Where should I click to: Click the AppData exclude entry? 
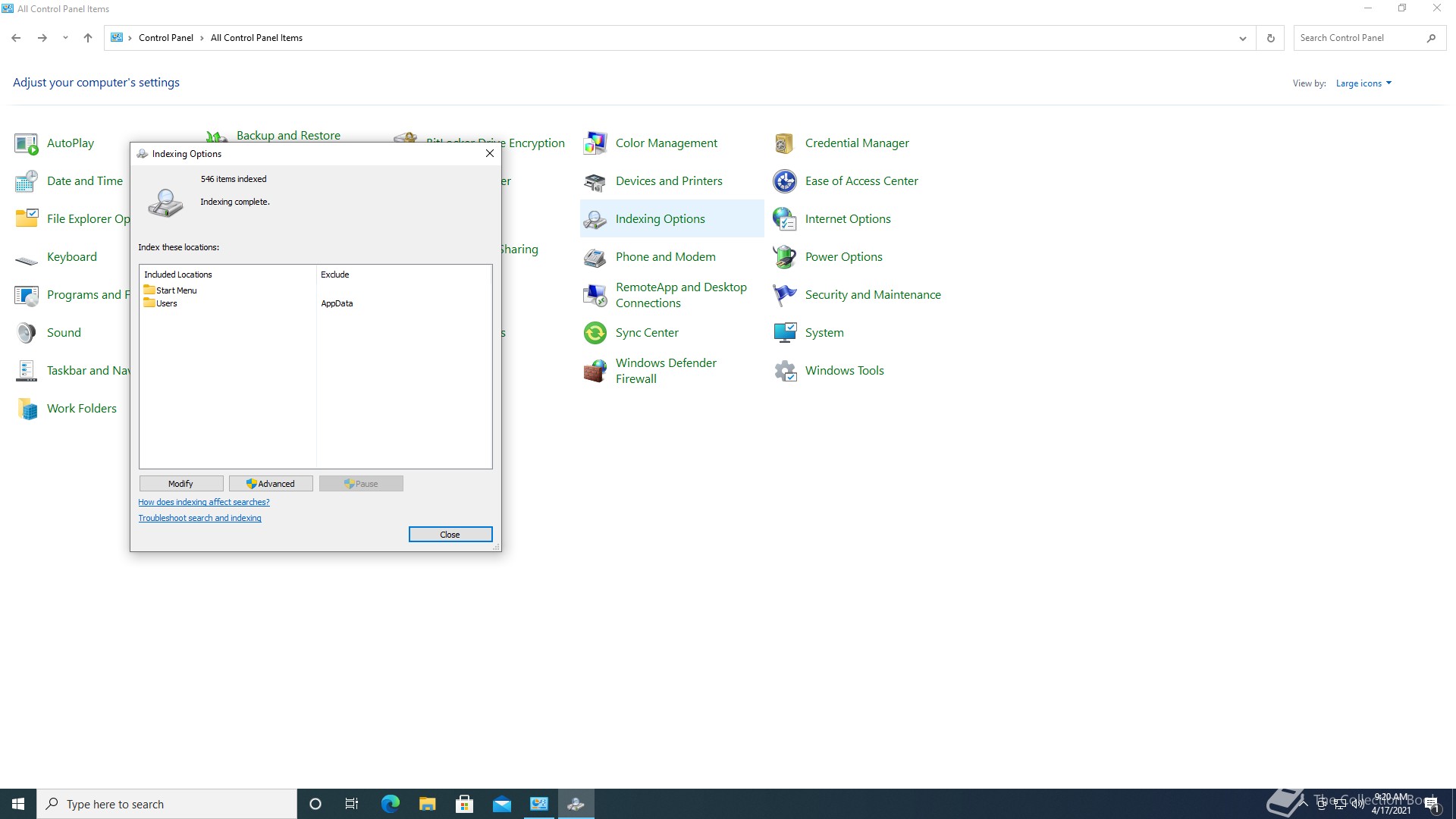(337, 303)
